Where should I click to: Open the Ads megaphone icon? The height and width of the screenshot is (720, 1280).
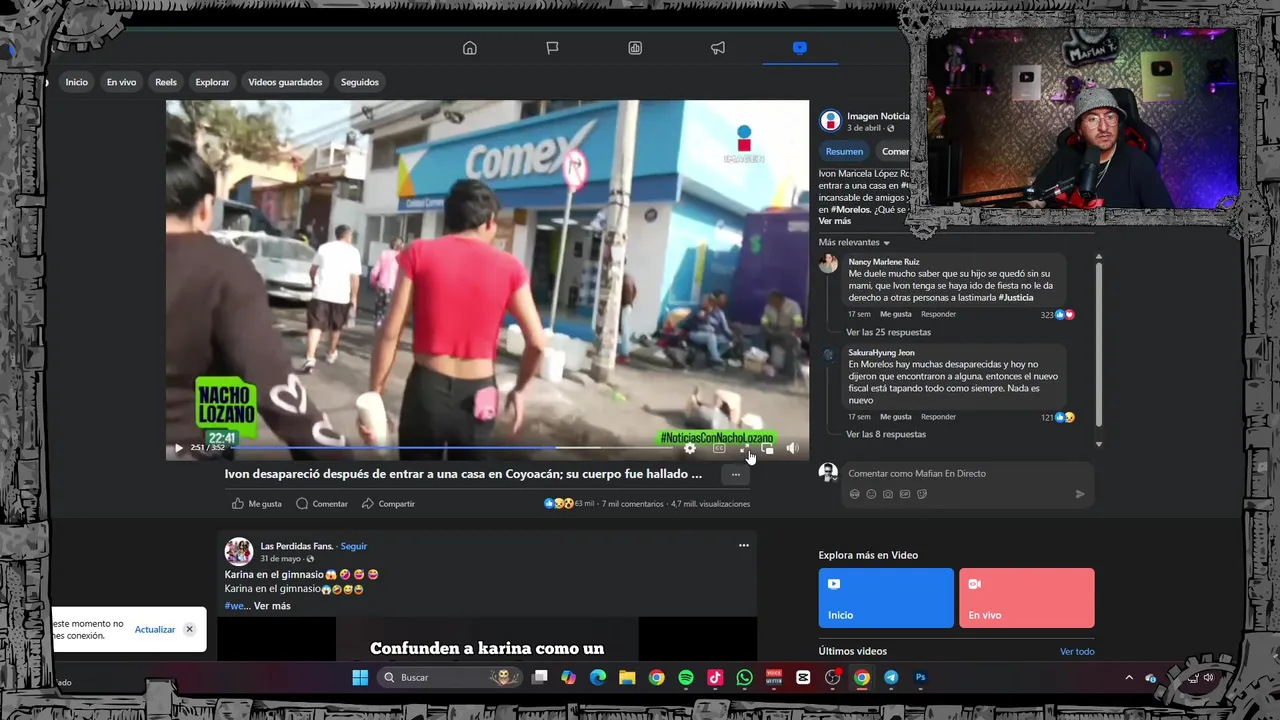click(718, 48)
